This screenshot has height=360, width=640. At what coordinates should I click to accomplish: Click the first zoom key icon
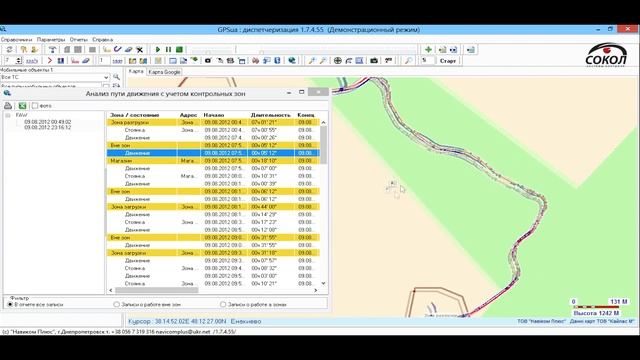(312, 60)
